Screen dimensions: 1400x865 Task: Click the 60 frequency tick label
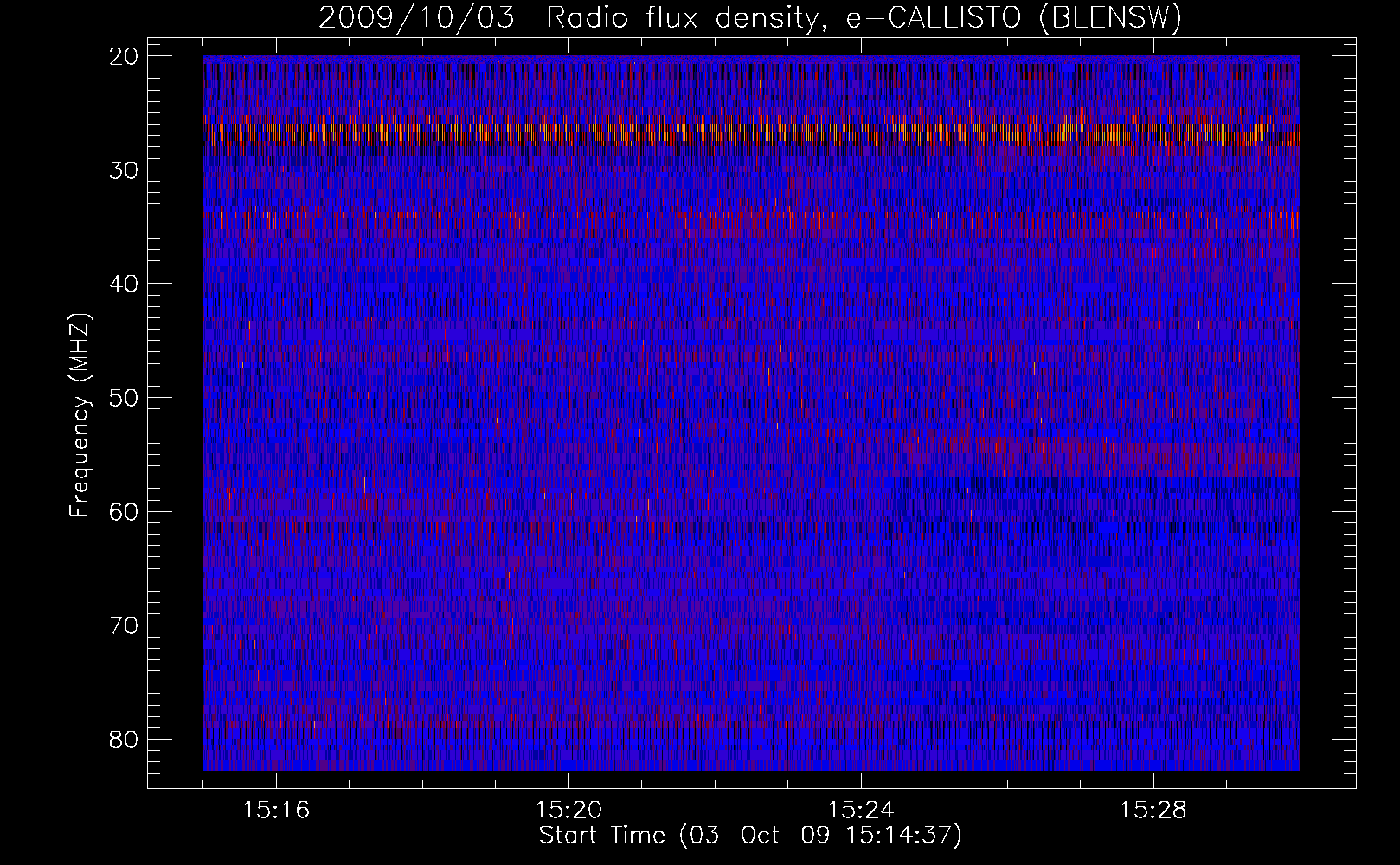(124, 512)
